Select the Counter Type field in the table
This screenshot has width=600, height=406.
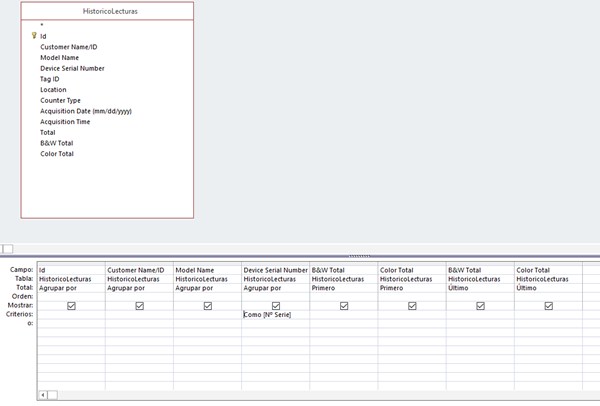(60, 100)
